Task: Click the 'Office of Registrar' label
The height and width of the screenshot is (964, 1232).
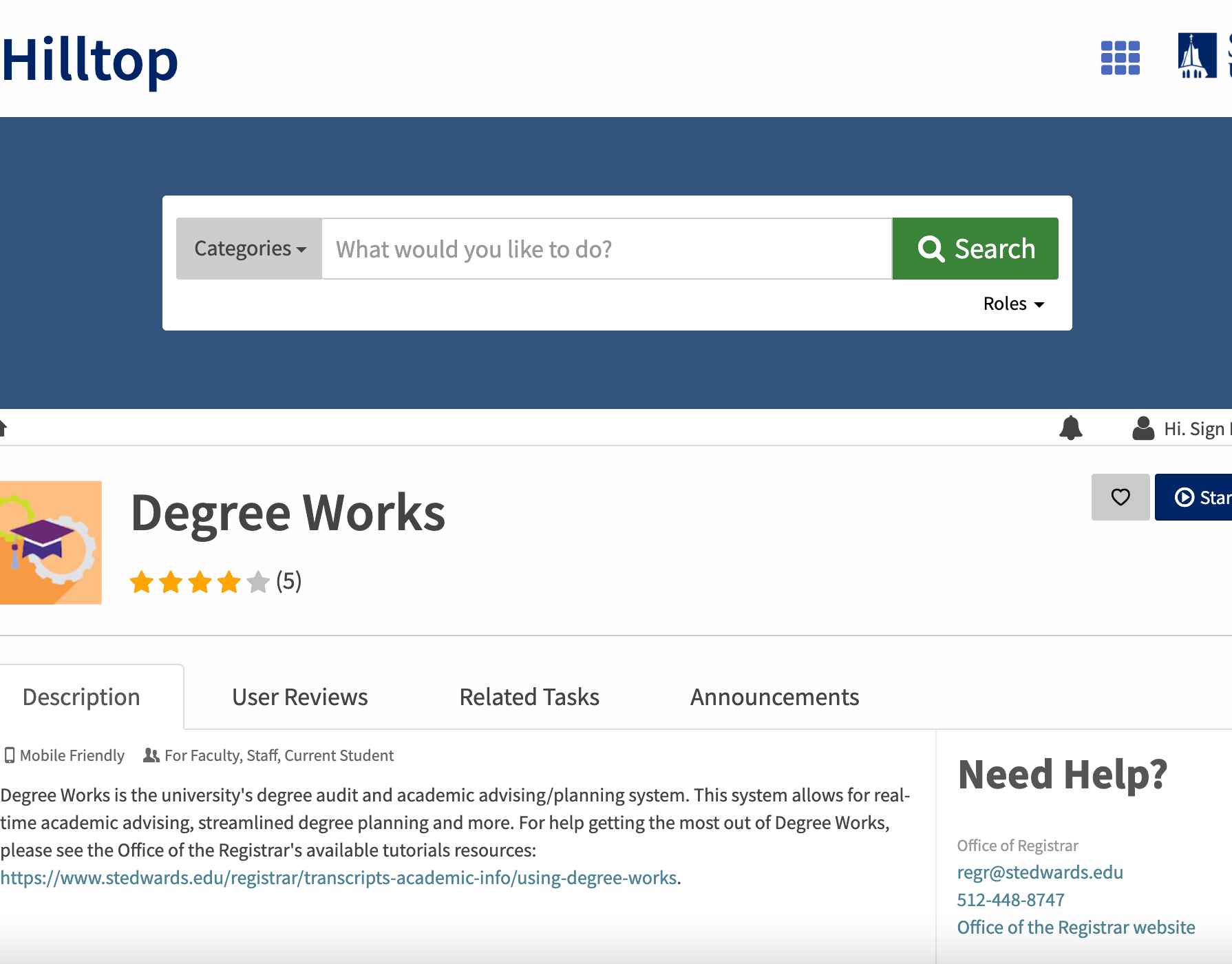Action: click(1017, 846)
